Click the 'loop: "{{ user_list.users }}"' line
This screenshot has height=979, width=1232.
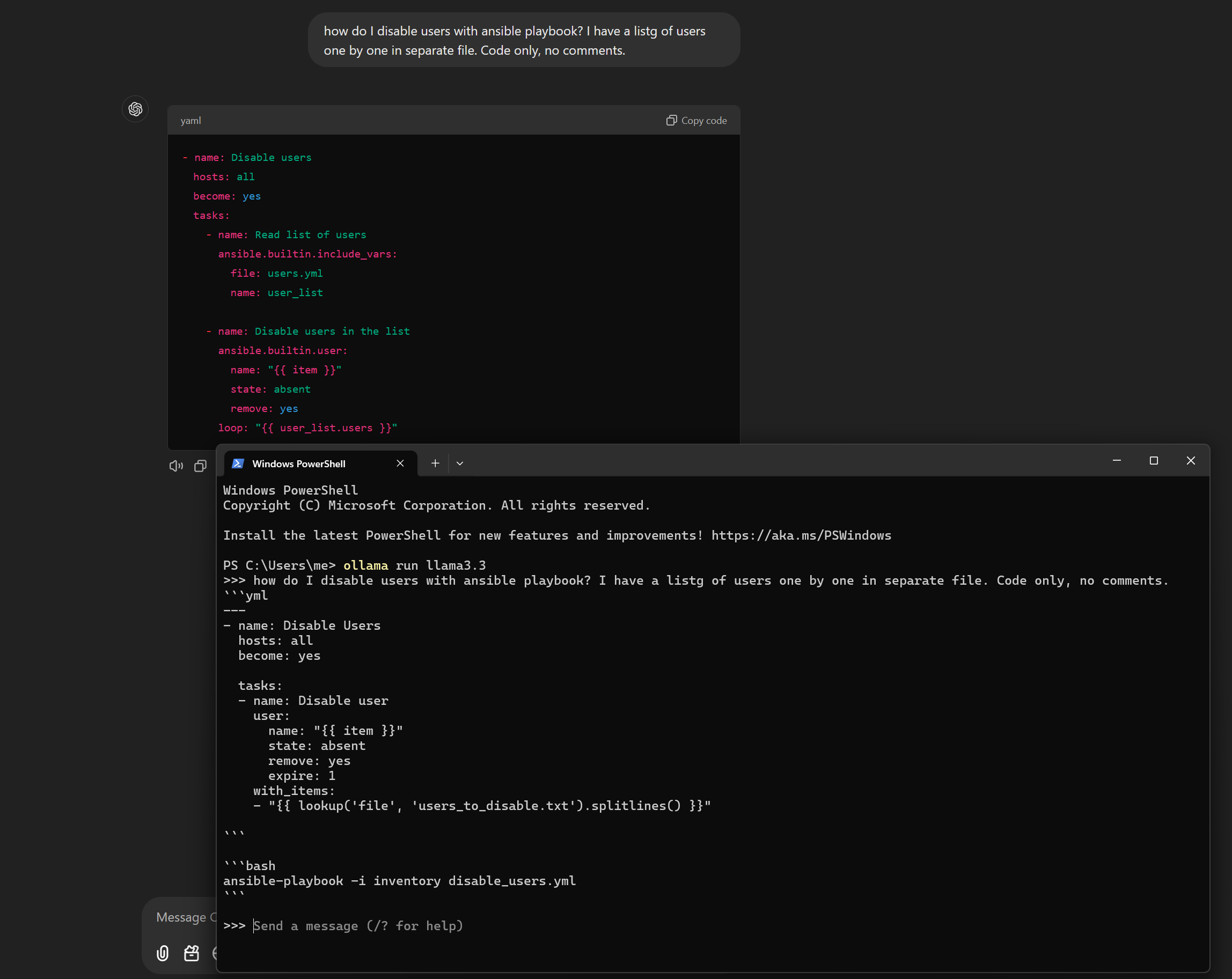pyautogui.click(x=307, y=428)
